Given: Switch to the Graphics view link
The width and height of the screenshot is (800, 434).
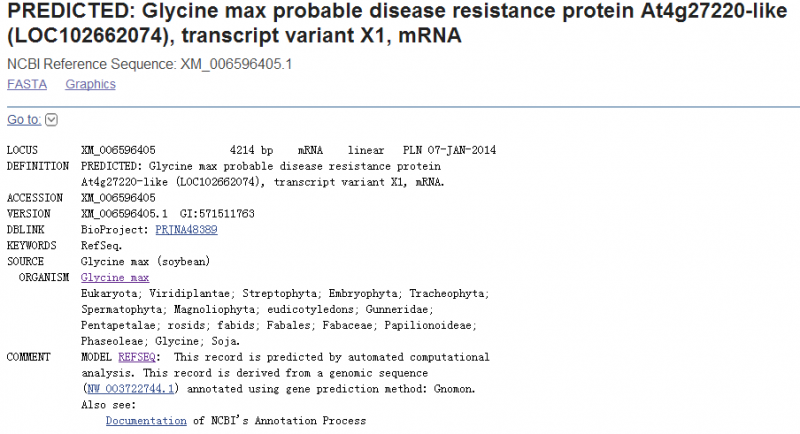Looking at the screenshot, I should click(90, 84).
